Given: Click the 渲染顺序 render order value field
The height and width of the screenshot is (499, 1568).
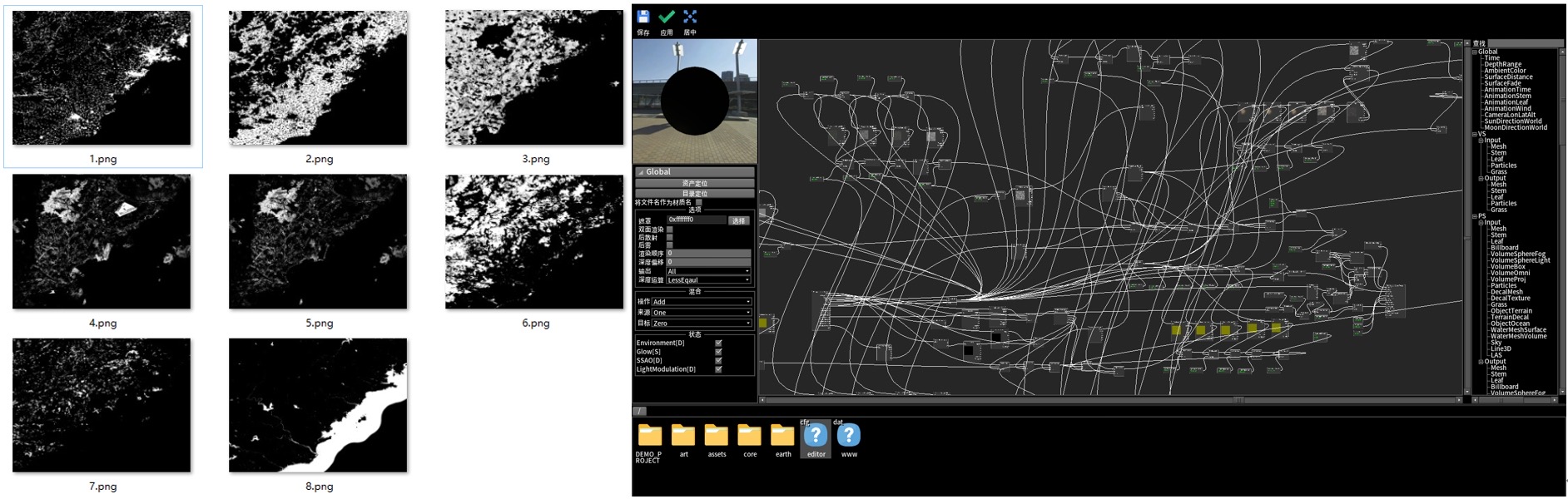Looking at the screenshot, I should coord(708,254).
